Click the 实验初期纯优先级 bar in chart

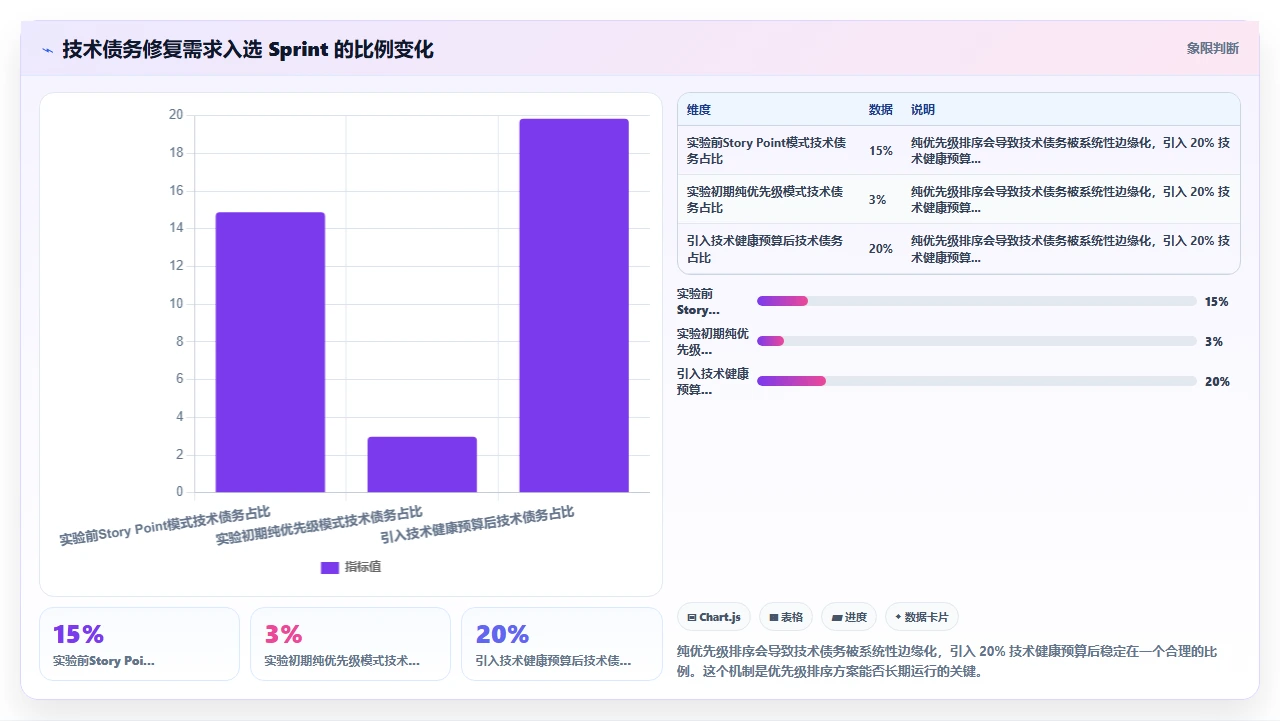[422, 464]
